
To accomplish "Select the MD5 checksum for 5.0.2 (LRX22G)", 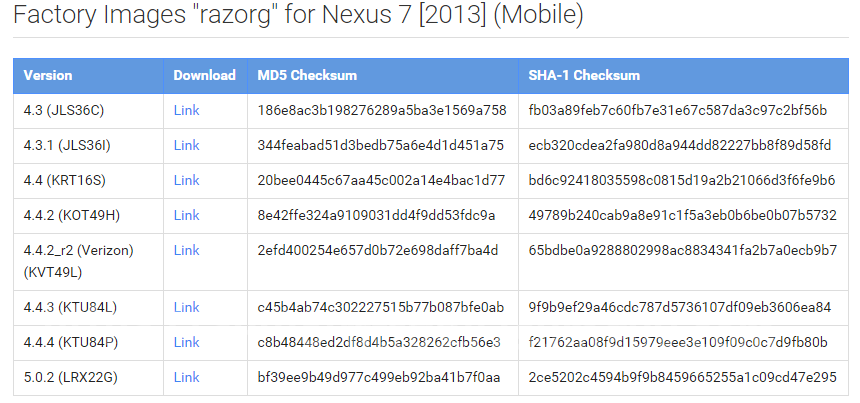I will tap(378, 378).
